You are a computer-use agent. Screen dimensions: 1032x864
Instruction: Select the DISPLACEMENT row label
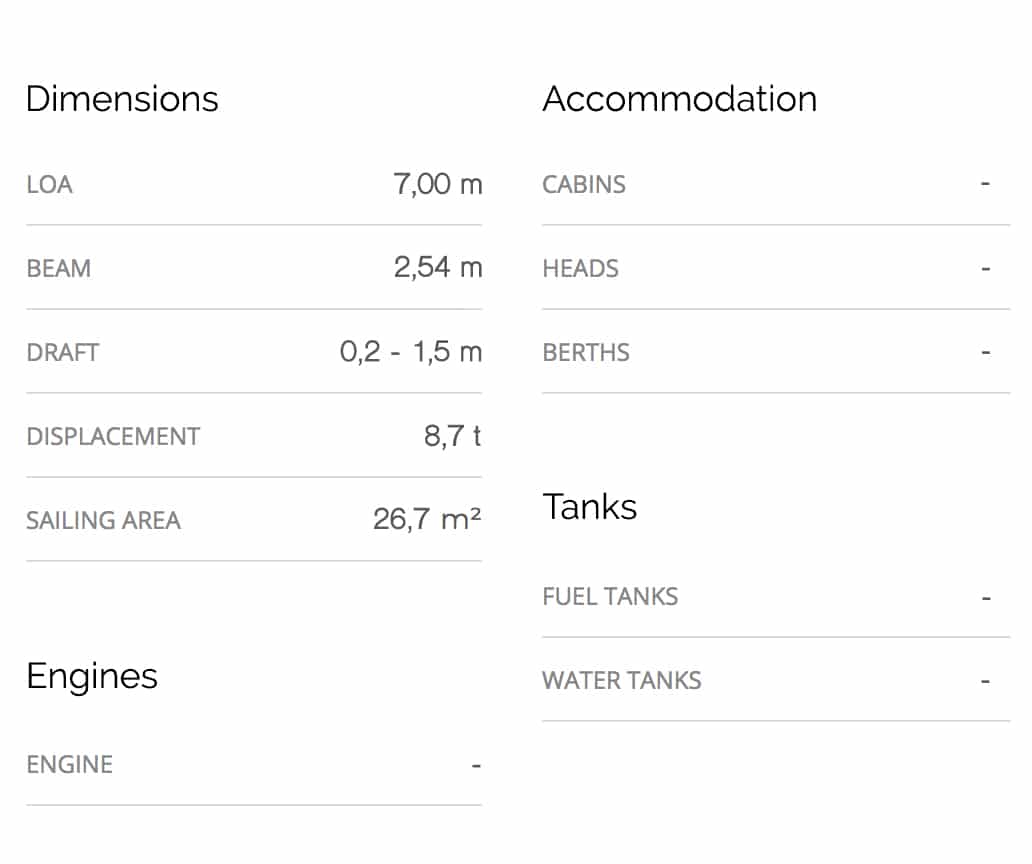click(x=113, y=437)
